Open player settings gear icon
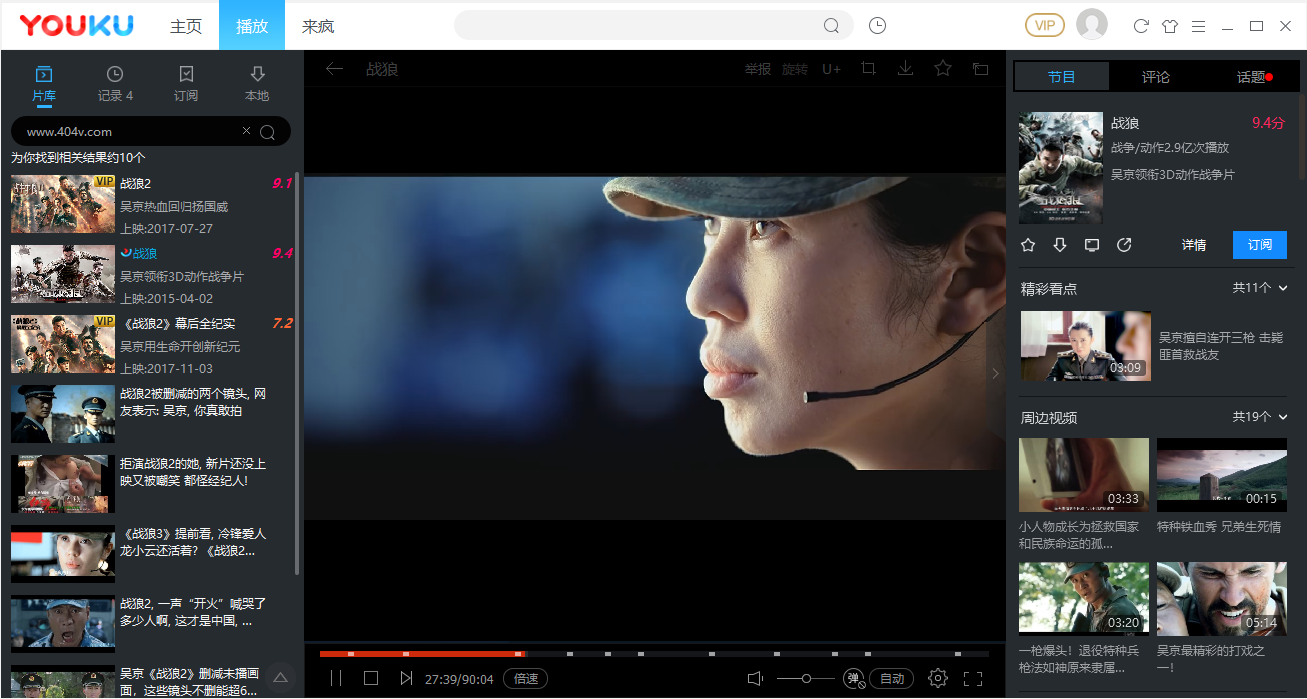Screen dimensions: 1307x699 pos(937,679)
